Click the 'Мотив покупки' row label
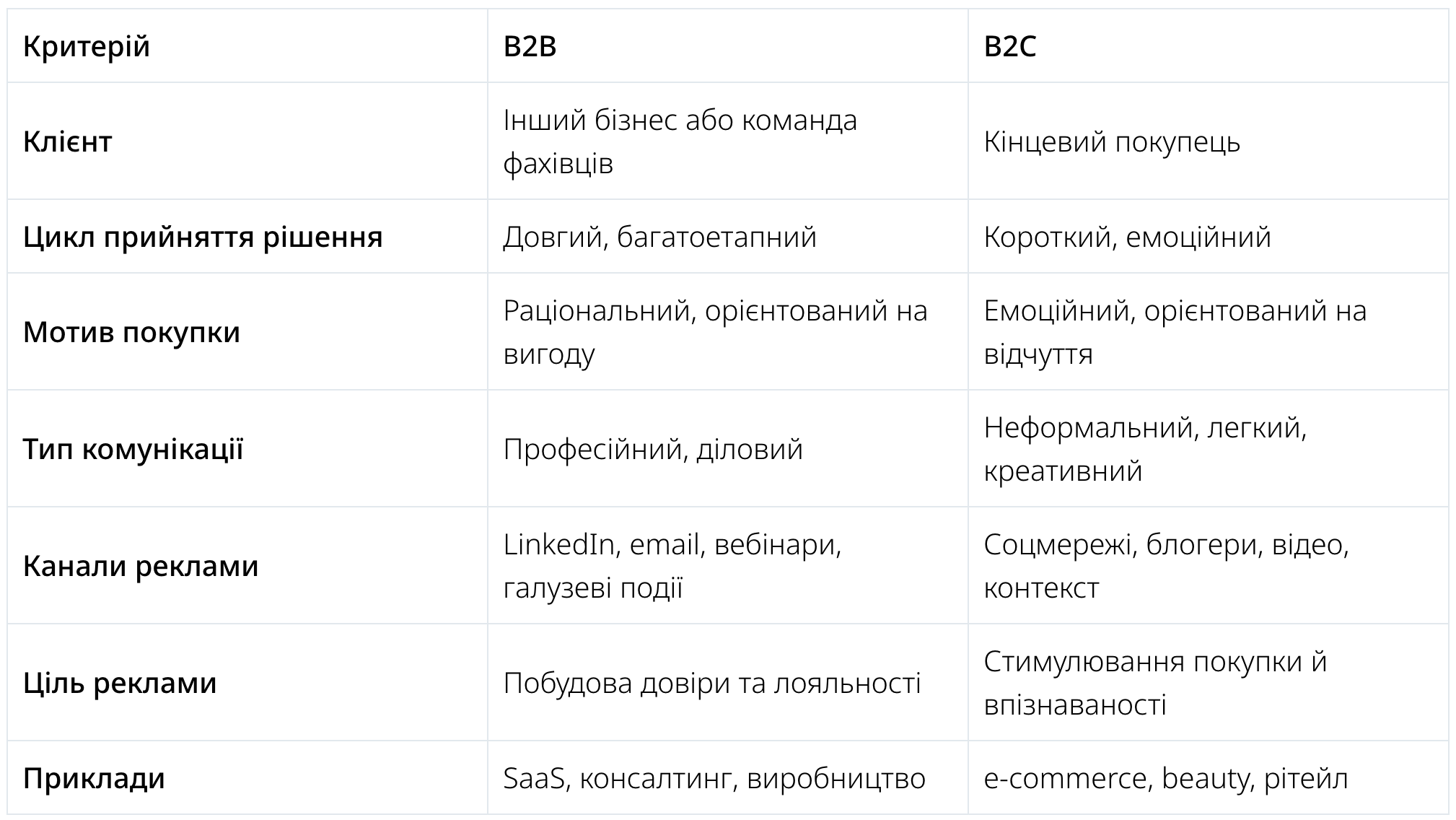 tap(131, 332)
